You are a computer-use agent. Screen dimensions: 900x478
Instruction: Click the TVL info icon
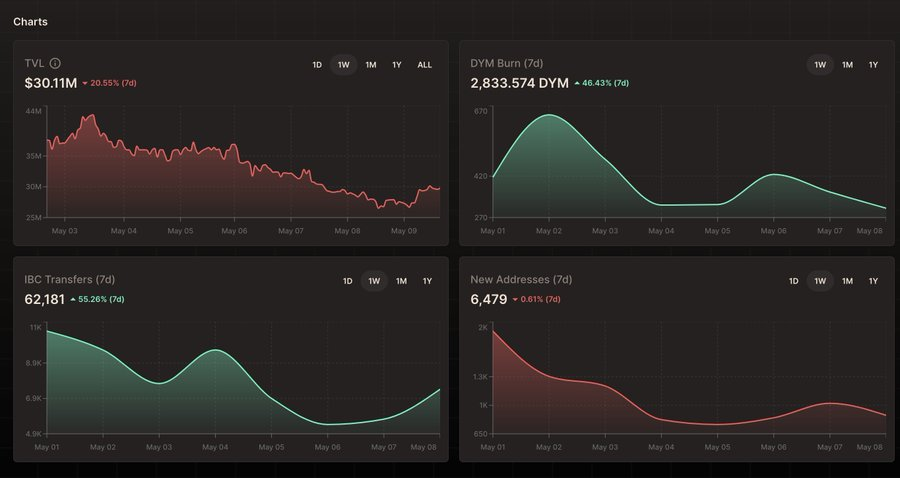[55, 64]
